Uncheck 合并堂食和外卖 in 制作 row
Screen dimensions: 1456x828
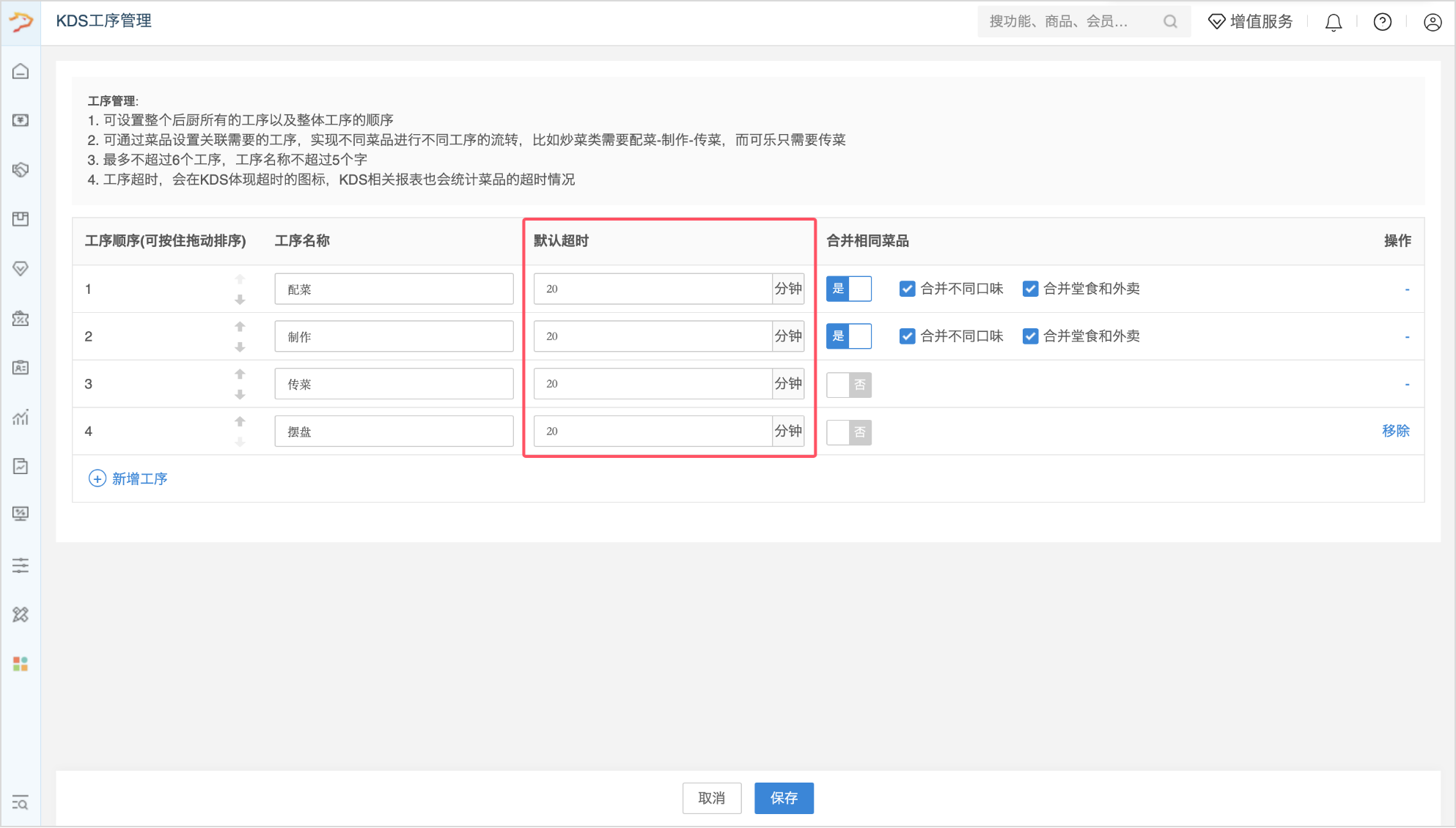[1031, 336]
